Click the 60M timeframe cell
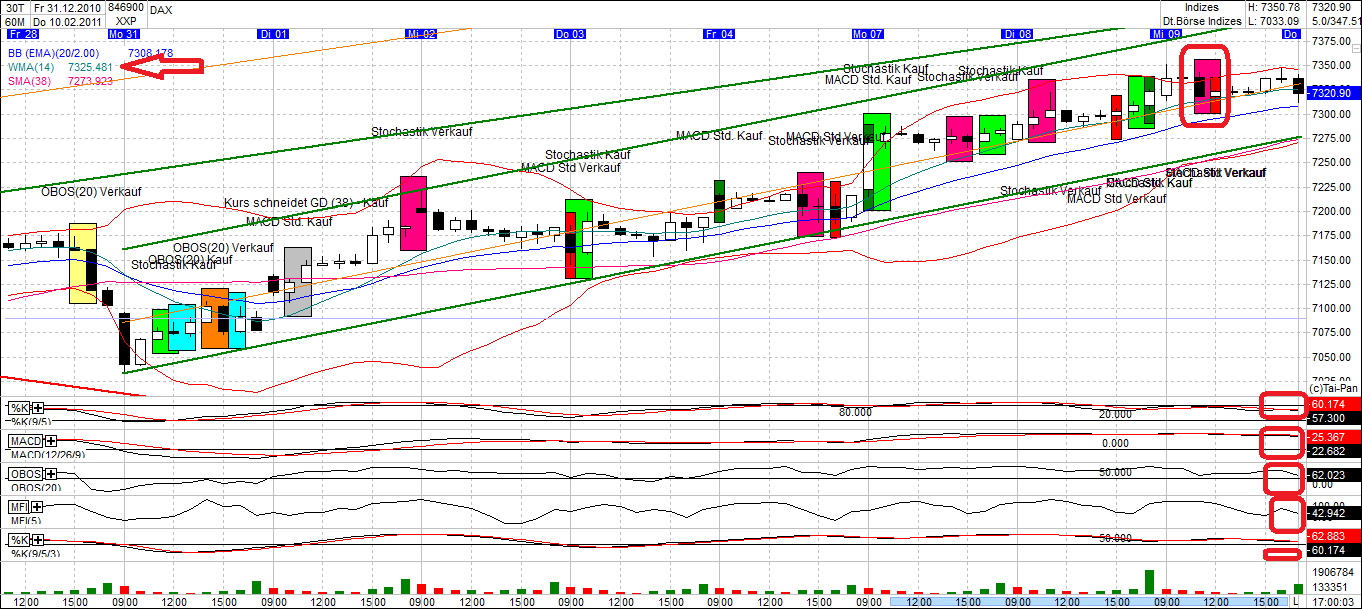Image resolution: width=1362 pixels, height=609 pixels. click(15, 20)
